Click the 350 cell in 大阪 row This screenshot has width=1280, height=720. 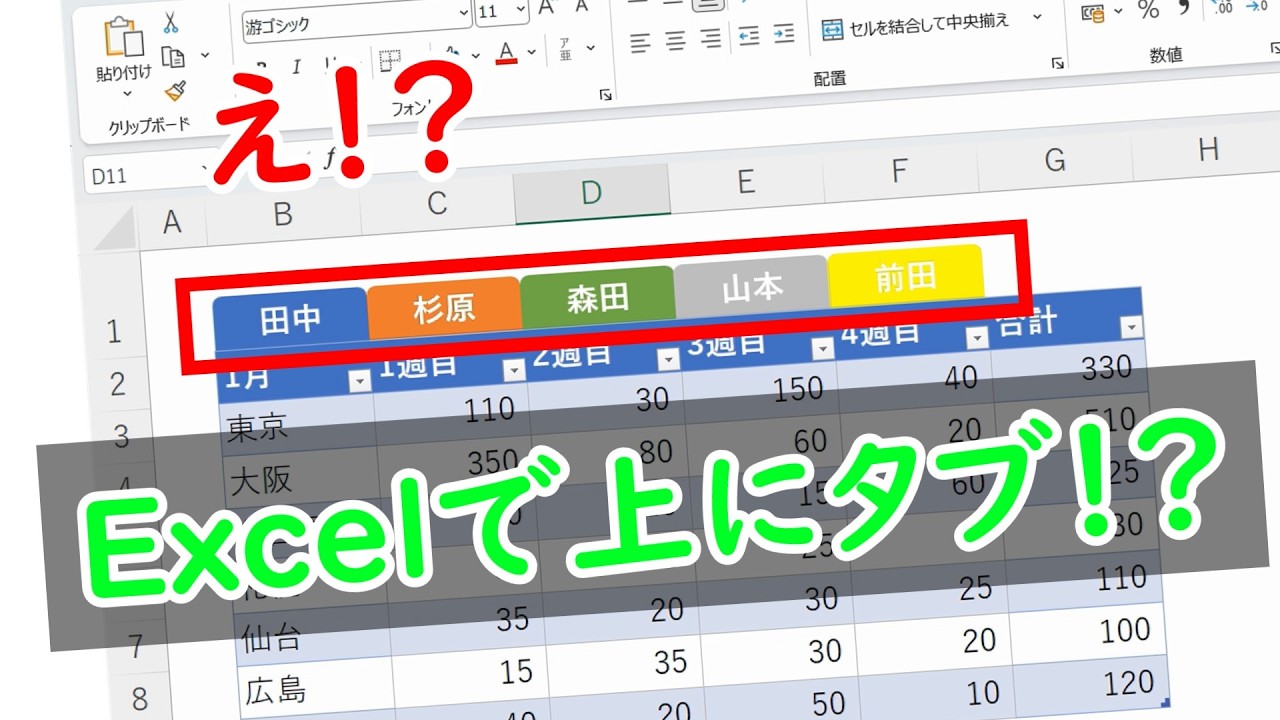(456, 468)
